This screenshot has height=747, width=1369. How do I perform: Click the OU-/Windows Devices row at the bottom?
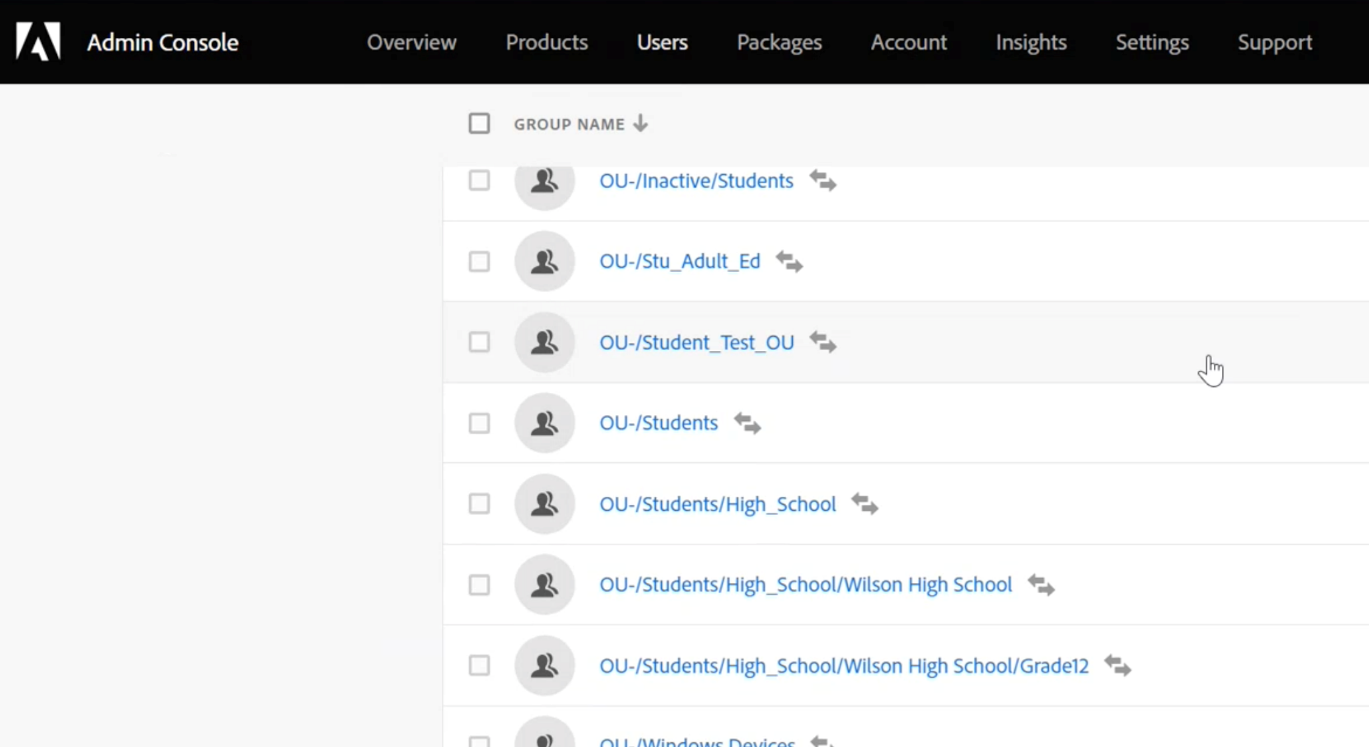point(697,740)
